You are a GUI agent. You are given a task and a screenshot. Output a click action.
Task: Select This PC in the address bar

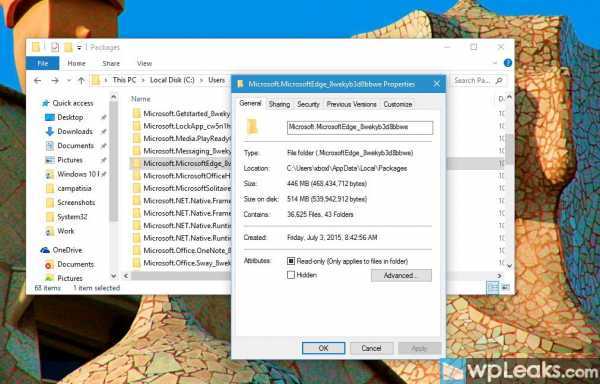coord(124,80)
